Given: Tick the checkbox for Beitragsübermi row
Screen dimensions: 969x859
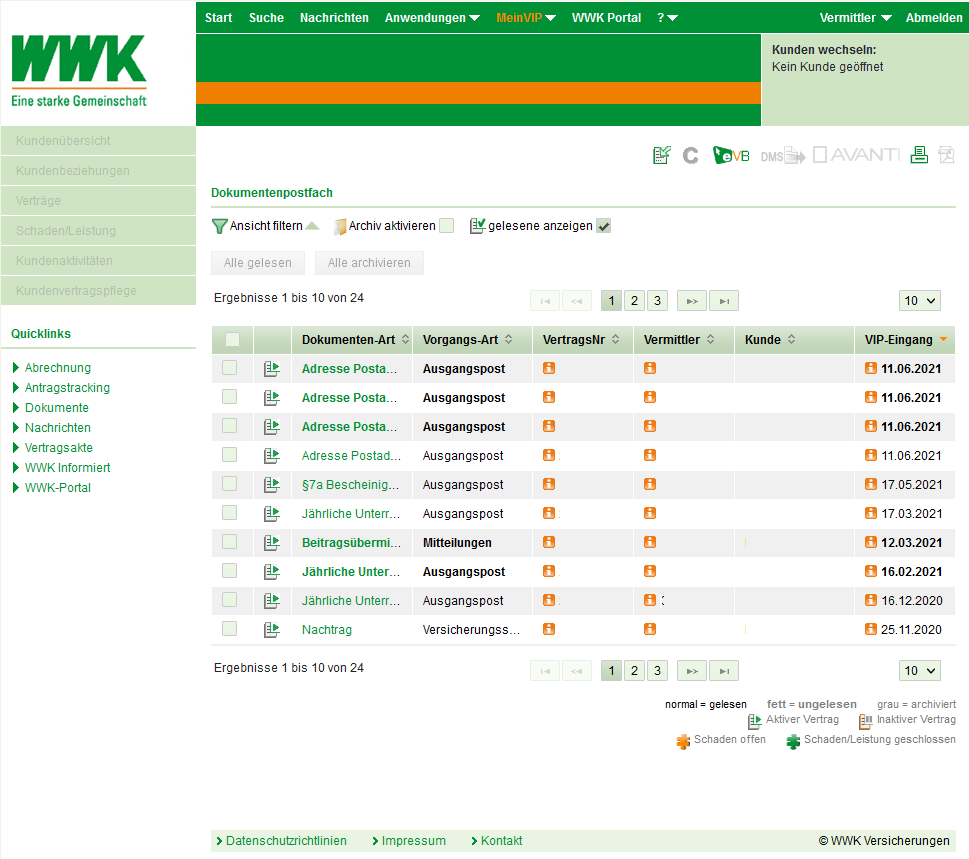Looking at the screenshot, I should point(229,542).
